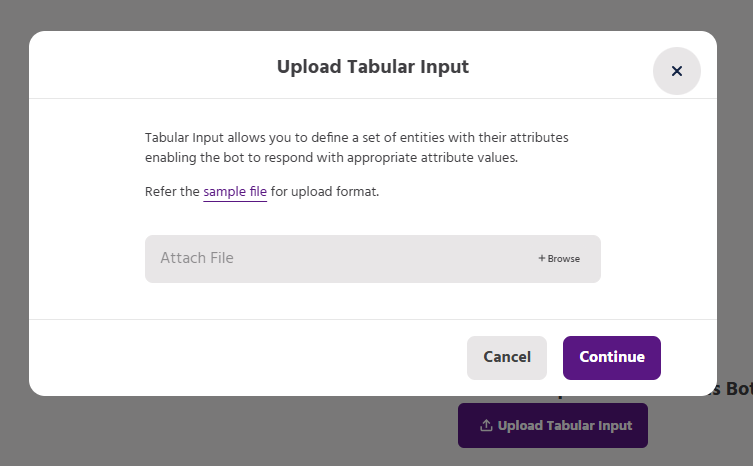Viewport: 753px width, 466px height.
Task: Click the Attach File input field
Action: pos(340,259)
